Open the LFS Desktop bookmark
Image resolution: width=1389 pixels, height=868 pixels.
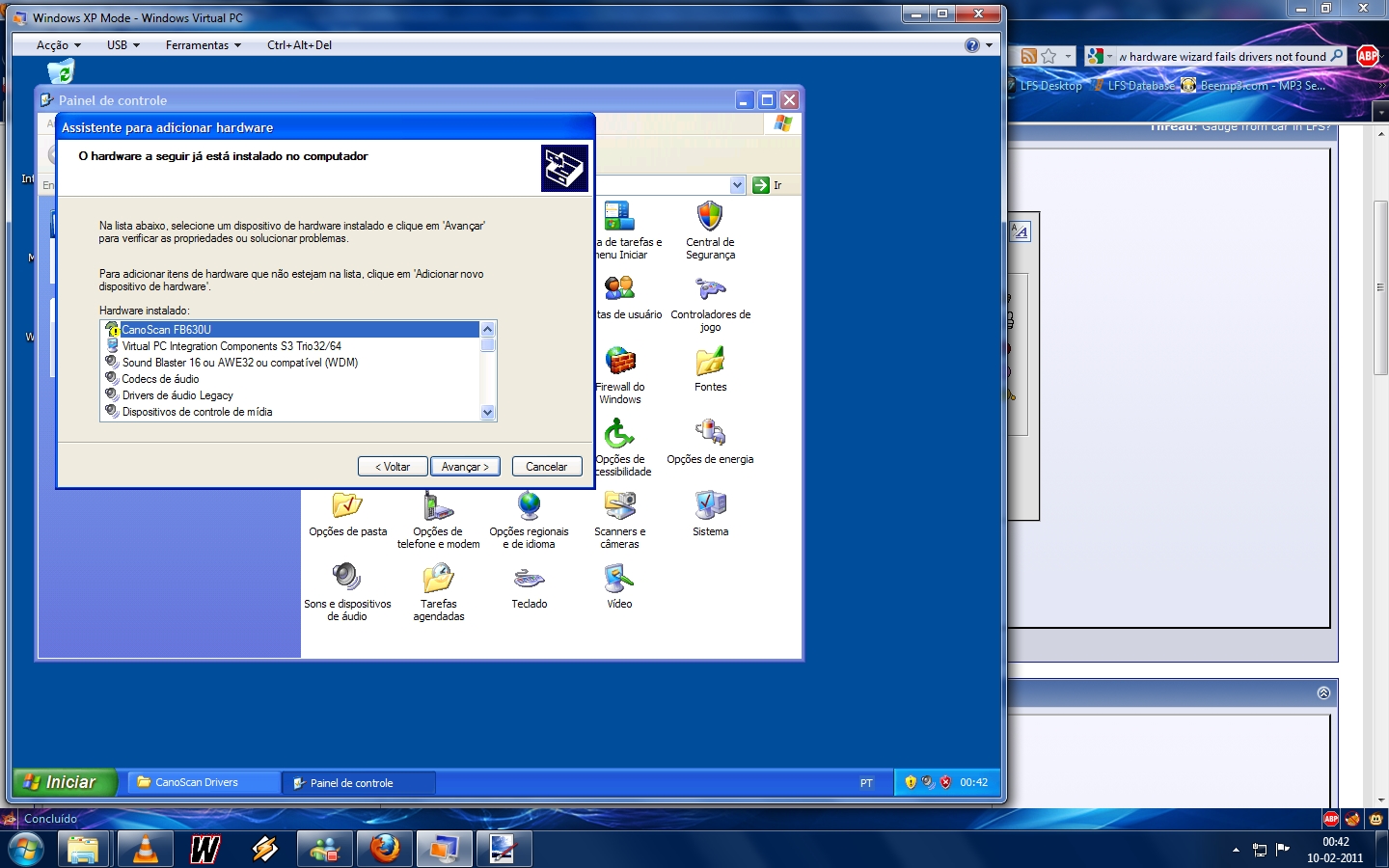coord(1044,86)
